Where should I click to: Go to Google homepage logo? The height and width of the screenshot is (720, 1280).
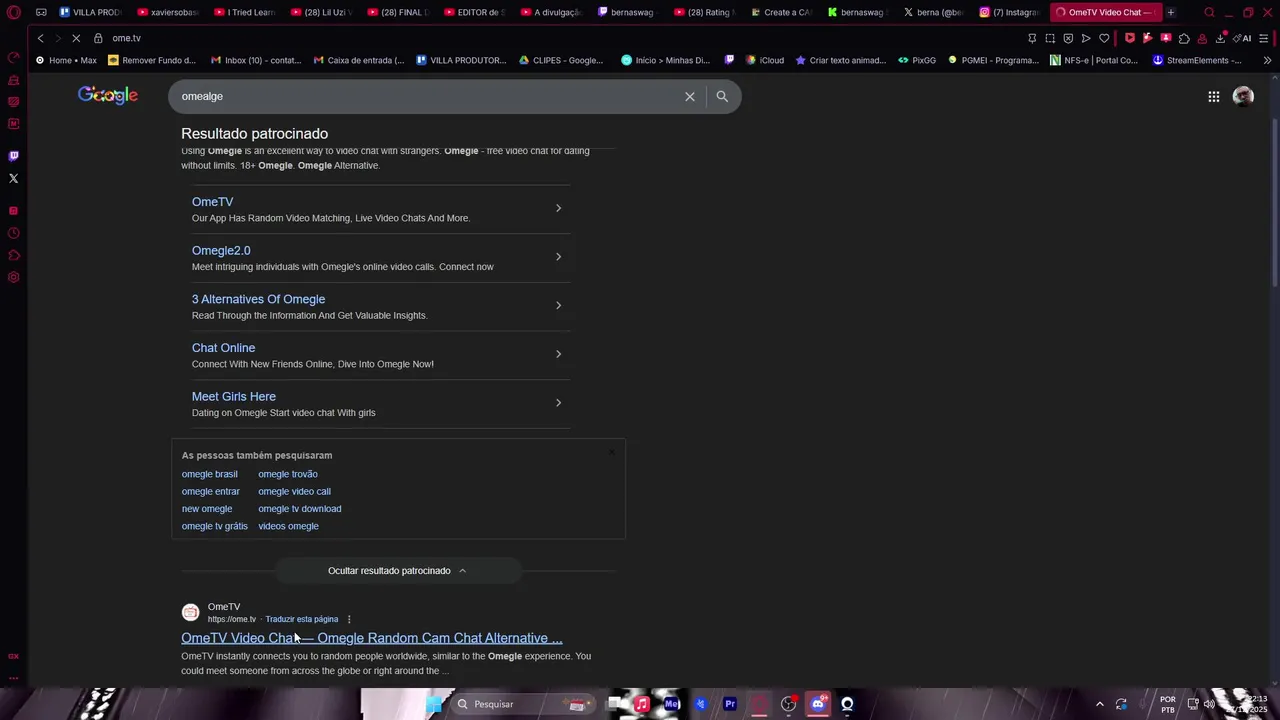(108, 95)
